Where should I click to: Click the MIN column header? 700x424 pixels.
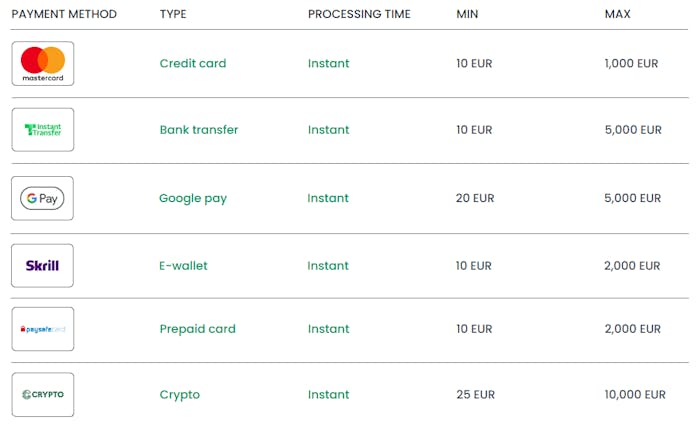tap(467, 14)
